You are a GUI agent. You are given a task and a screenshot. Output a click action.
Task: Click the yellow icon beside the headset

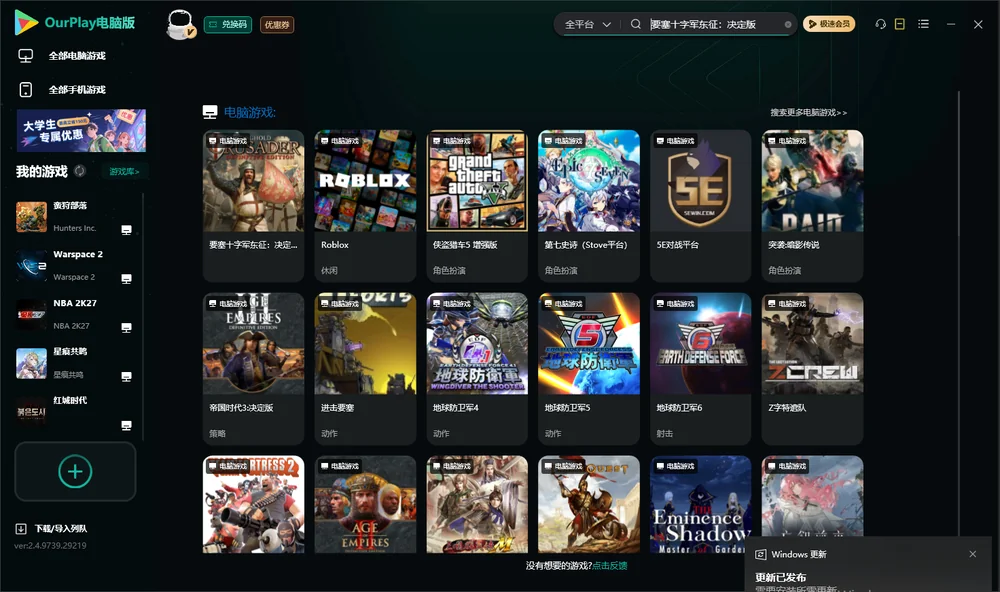pos(900,24)
